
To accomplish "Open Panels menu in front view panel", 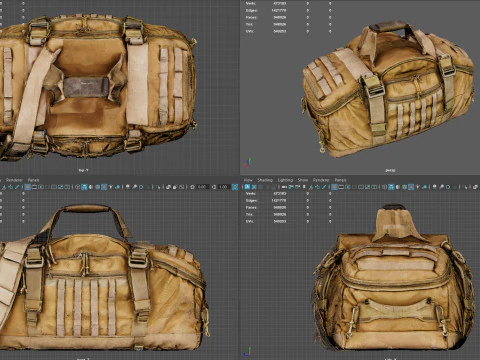I will pos(33,180).
